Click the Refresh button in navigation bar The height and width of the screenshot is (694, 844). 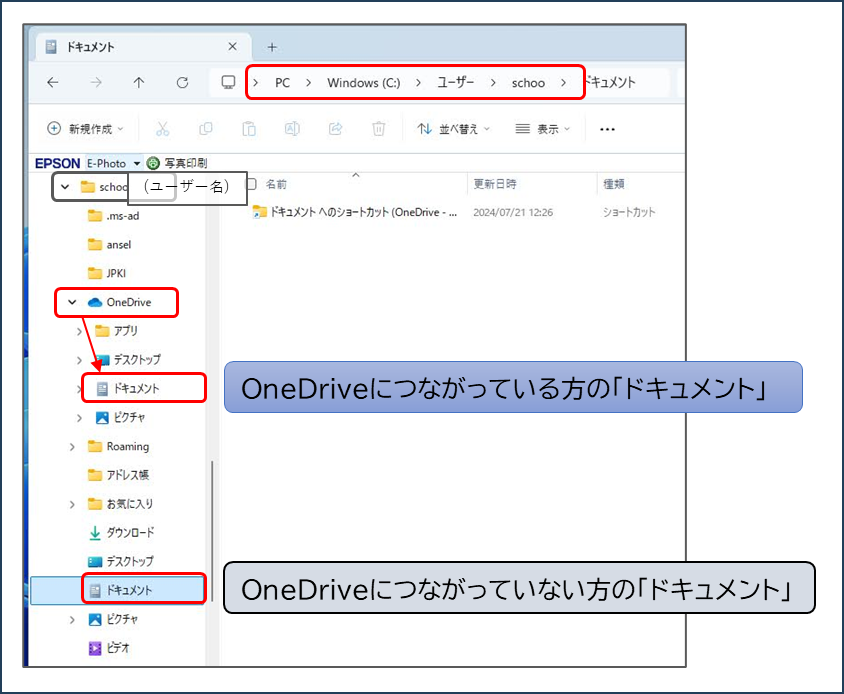[182, 83]
